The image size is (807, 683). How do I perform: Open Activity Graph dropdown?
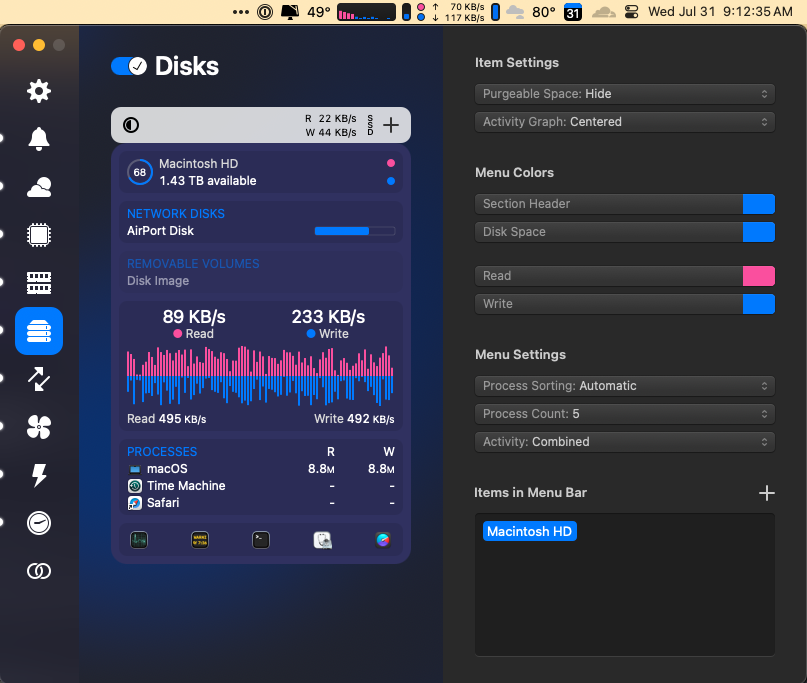(x=625, y=122)
